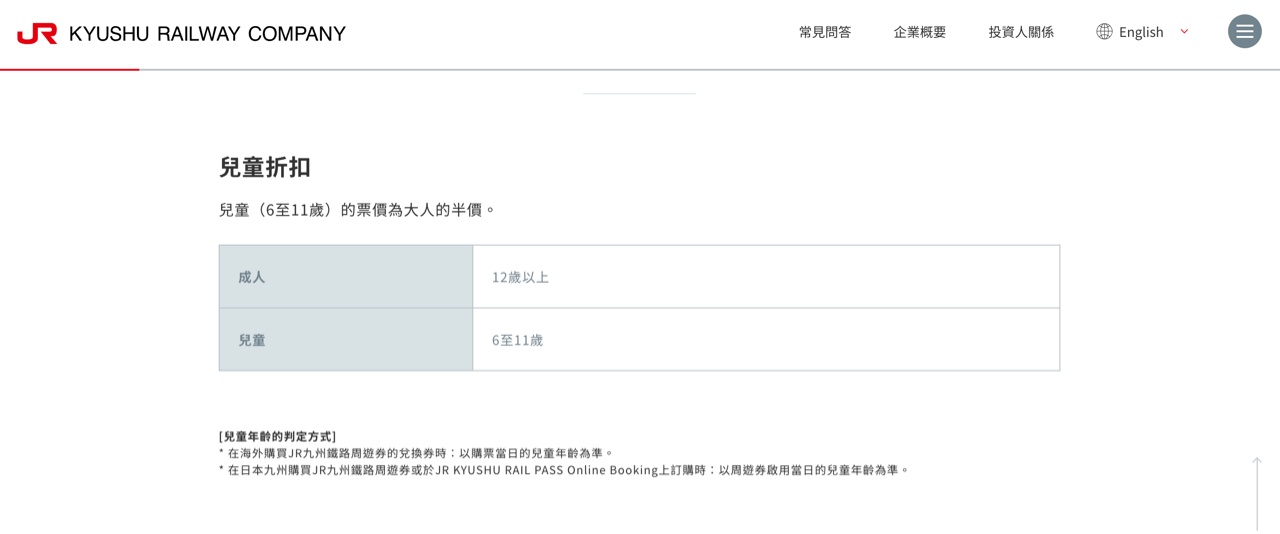Image resolution: width=1280 pixels, height=534 pixels.
Task: Open the 企業概要 menu item
Action: point(920,32)
